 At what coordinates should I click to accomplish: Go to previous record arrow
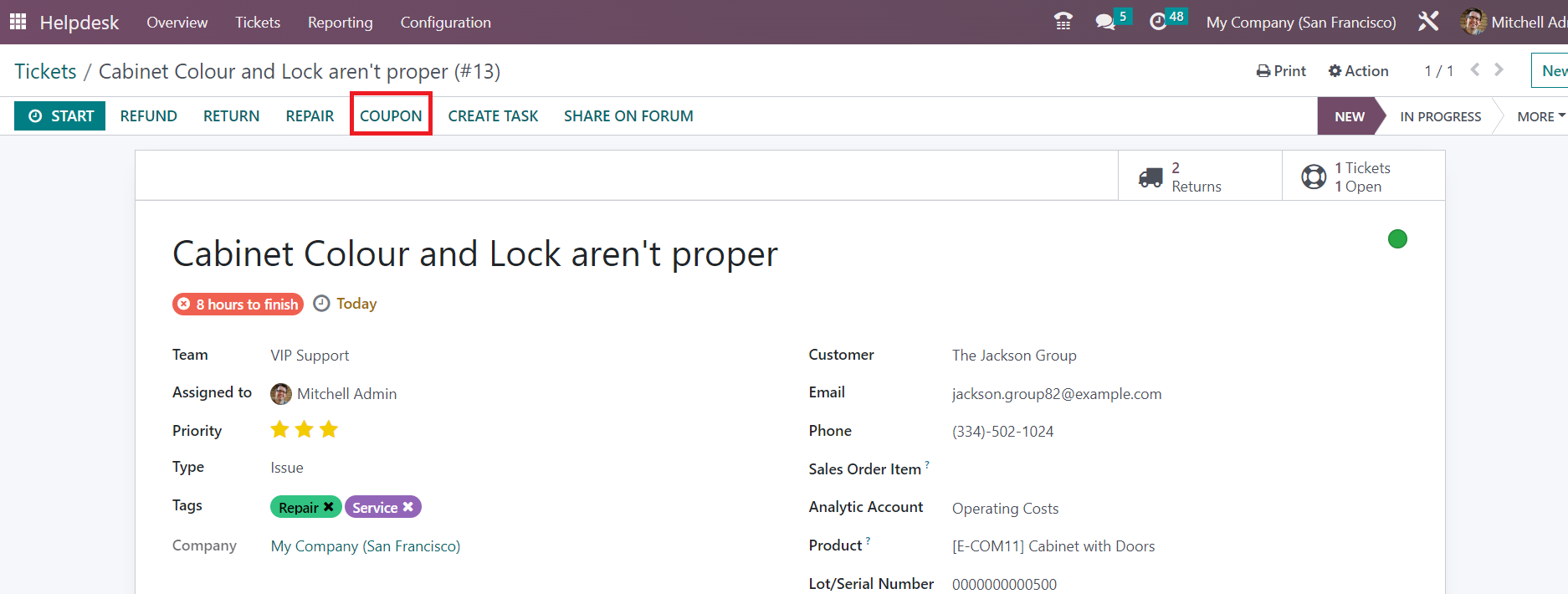coord(1475,70)
